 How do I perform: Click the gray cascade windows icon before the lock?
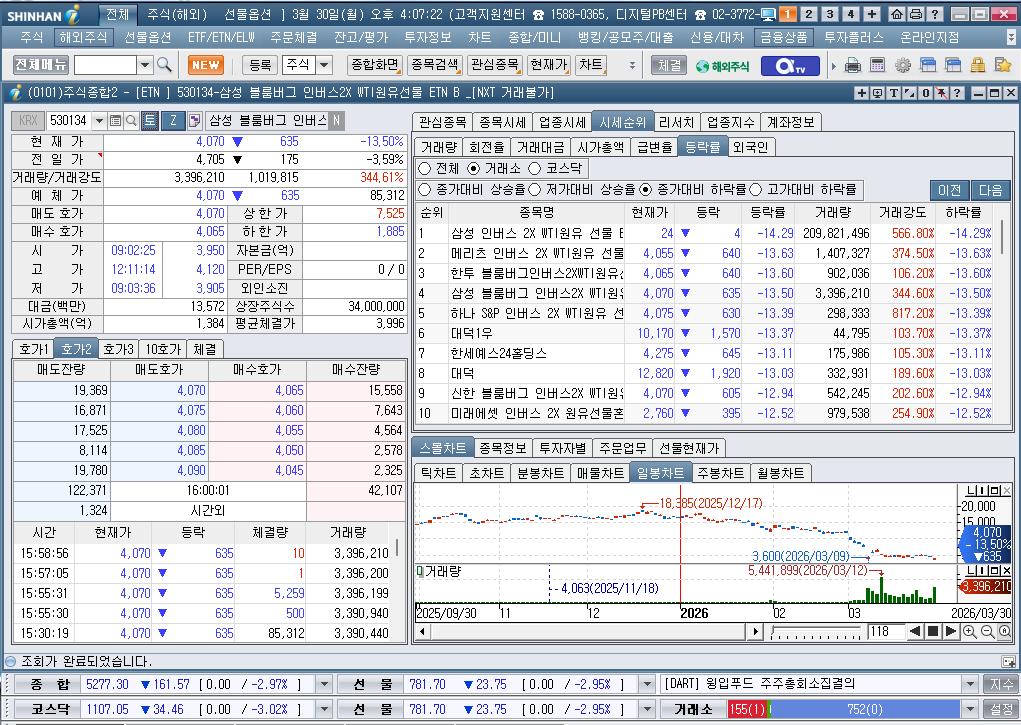[953, 65]
